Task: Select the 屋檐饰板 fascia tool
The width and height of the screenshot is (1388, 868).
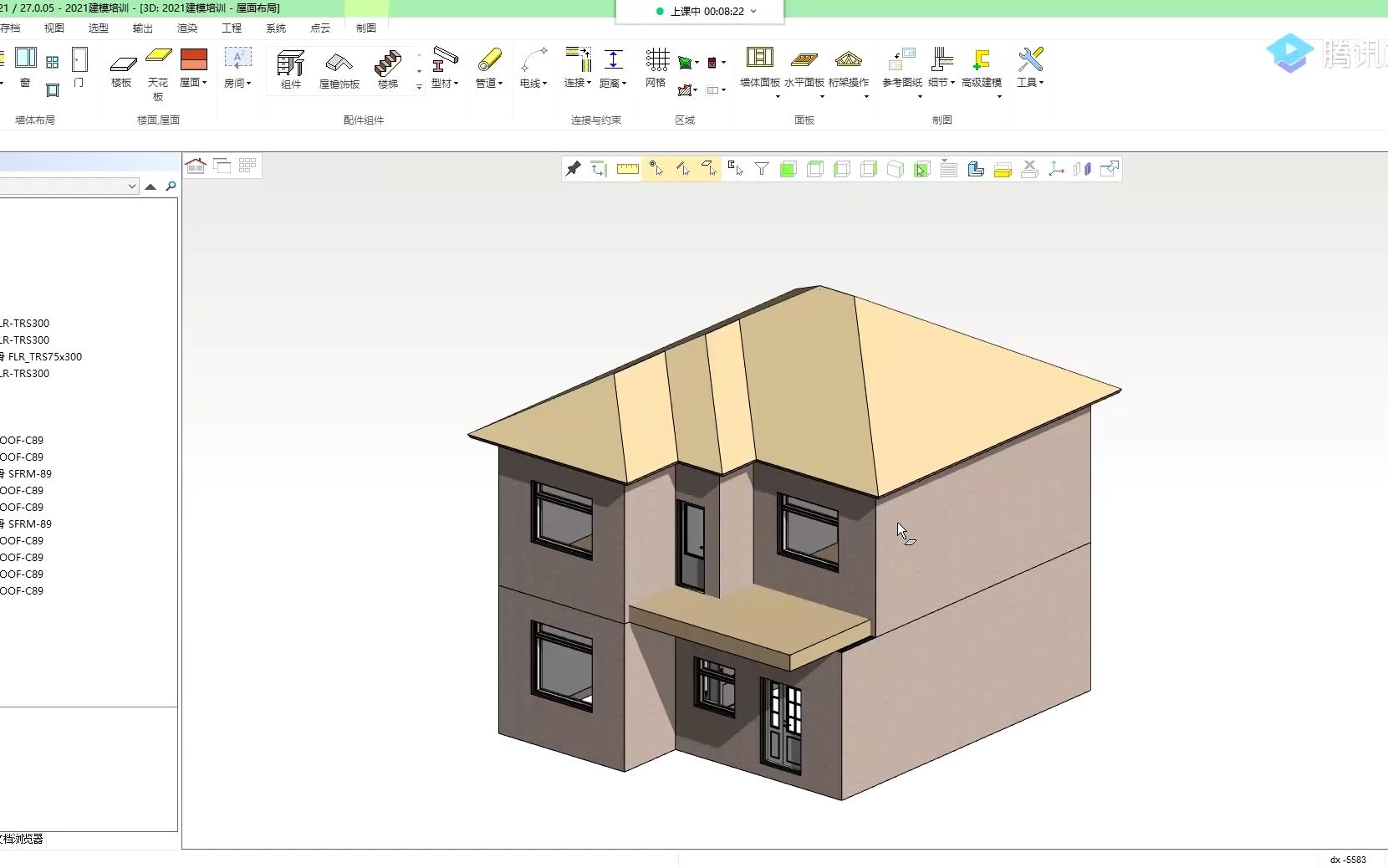Action: [x=339, y=71]
